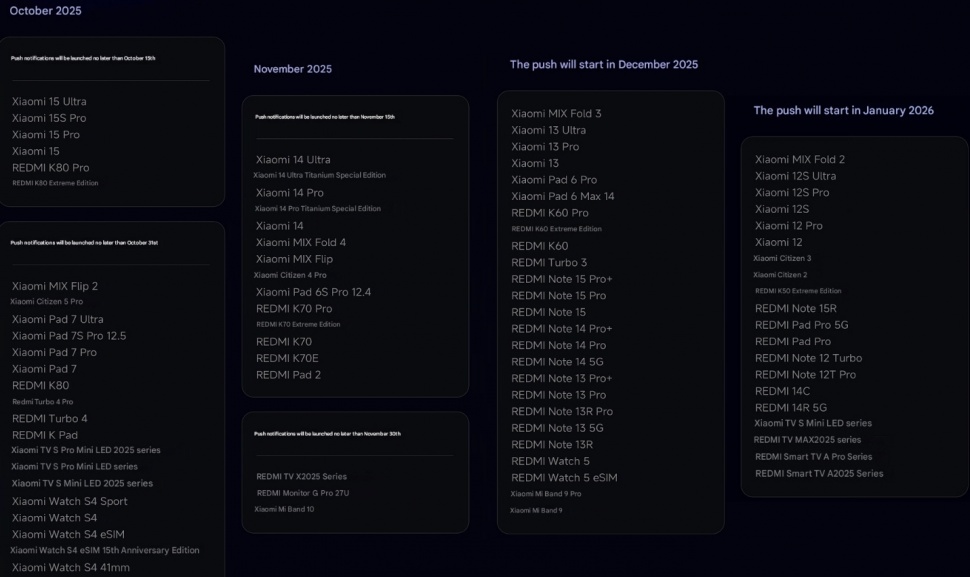
Task: Select "REDMI Note 13R Pro"
Action: [x=562, y=412]
